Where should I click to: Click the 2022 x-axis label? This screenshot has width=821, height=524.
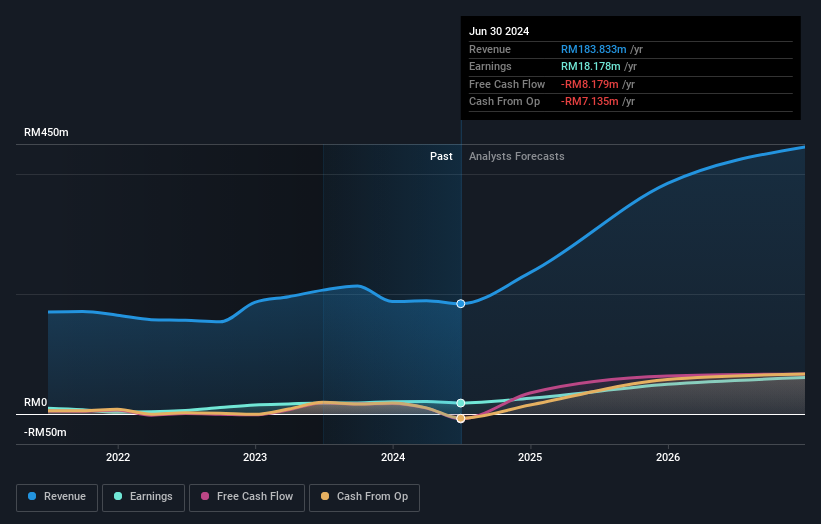[118, 457]
